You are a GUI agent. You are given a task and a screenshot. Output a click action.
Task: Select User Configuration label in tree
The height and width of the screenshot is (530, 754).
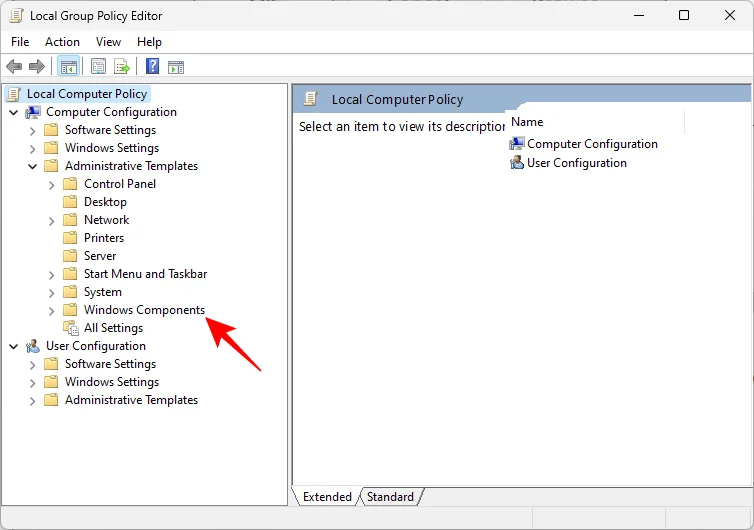click(x=96, y=346)
